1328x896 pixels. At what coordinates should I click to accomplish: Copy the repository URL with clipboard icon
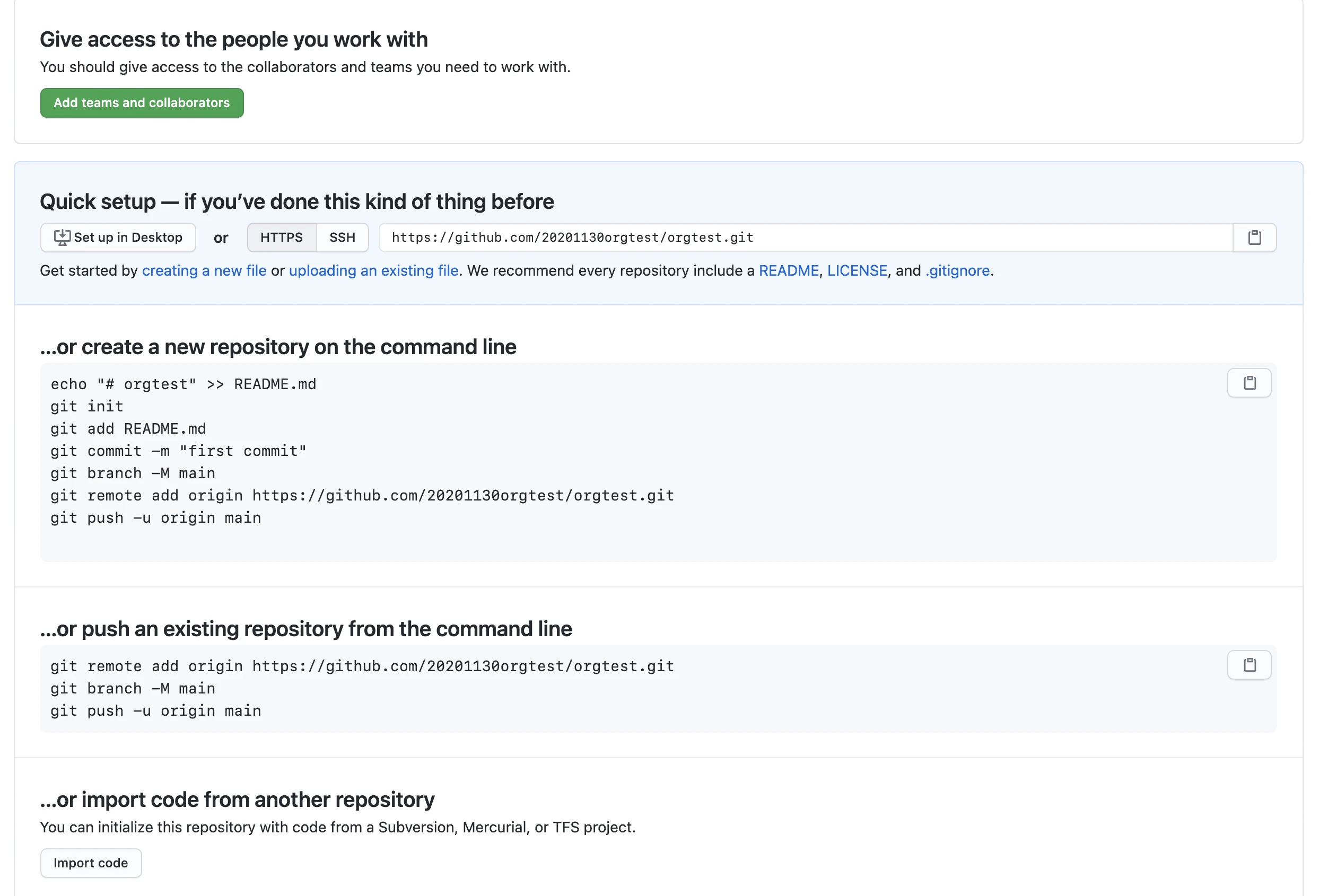1254,238
